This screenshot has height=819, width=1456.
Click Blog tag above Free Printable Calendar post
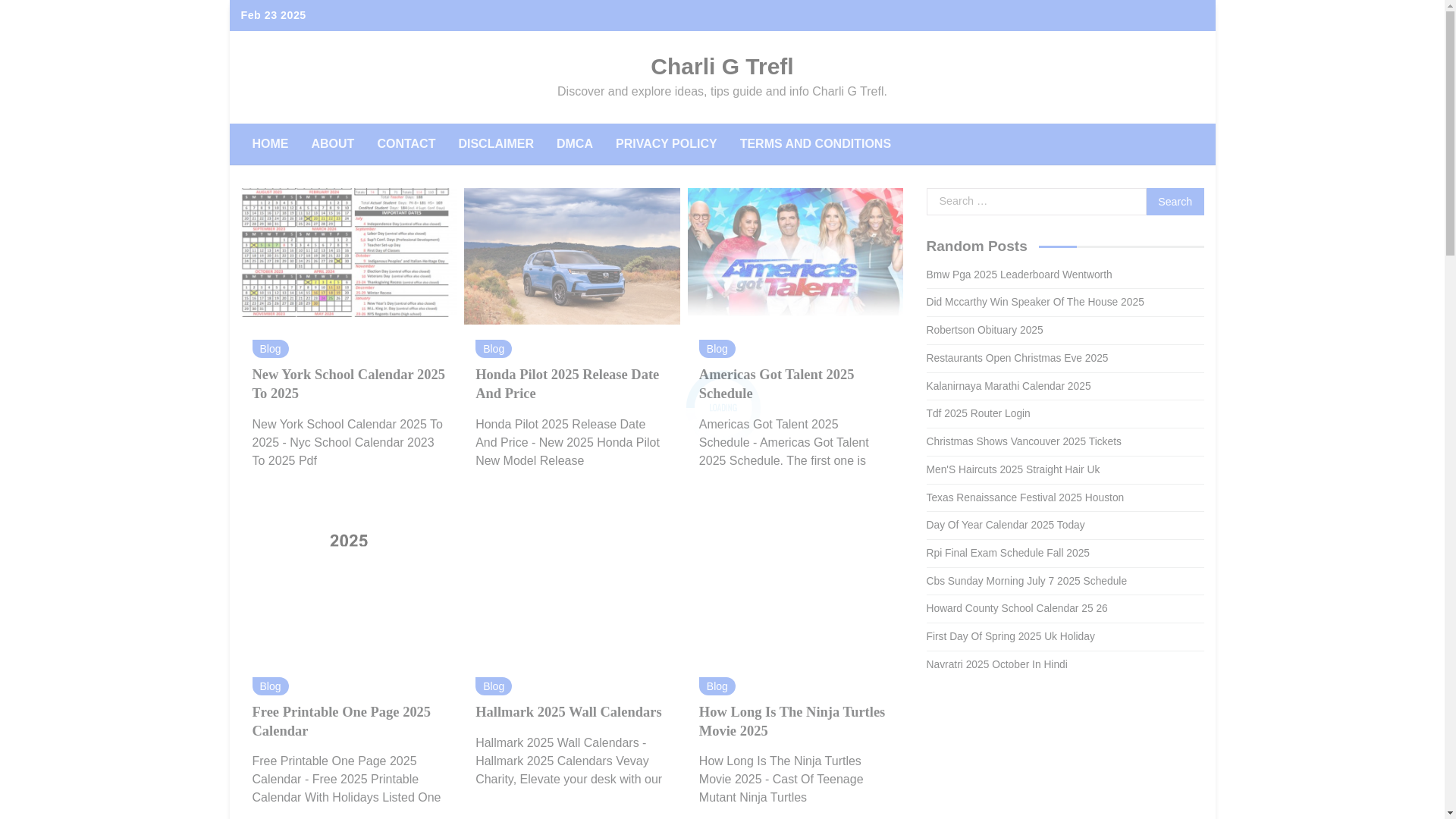270,686
